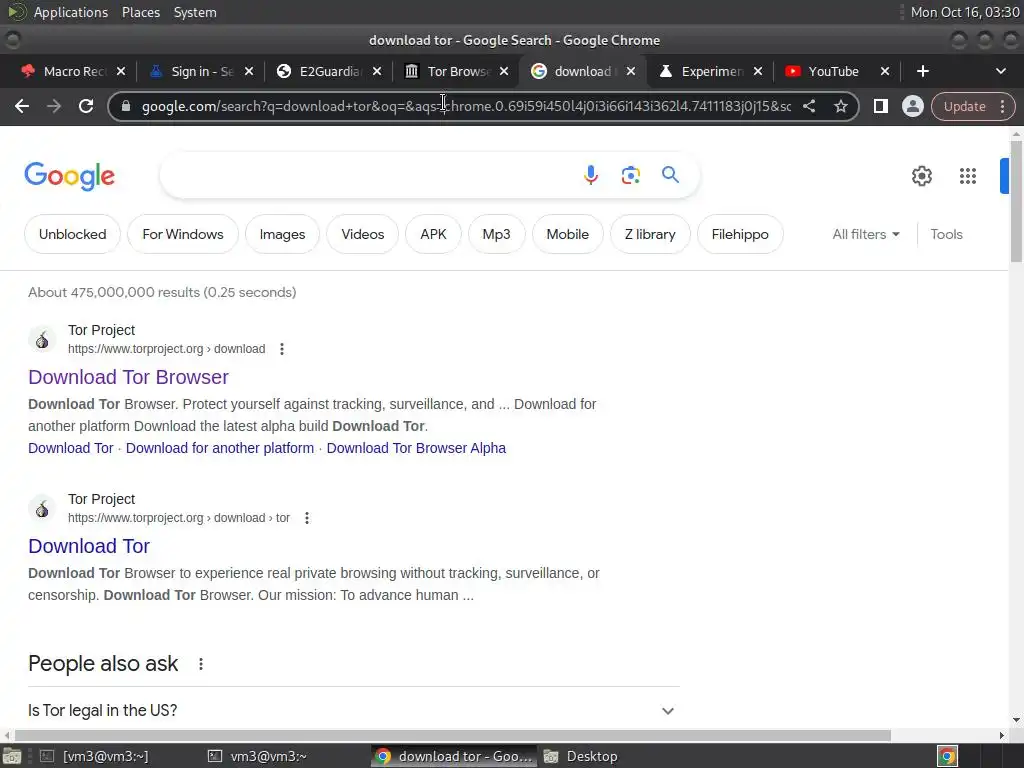Share this page using the share icon

[x=809, y=106]
